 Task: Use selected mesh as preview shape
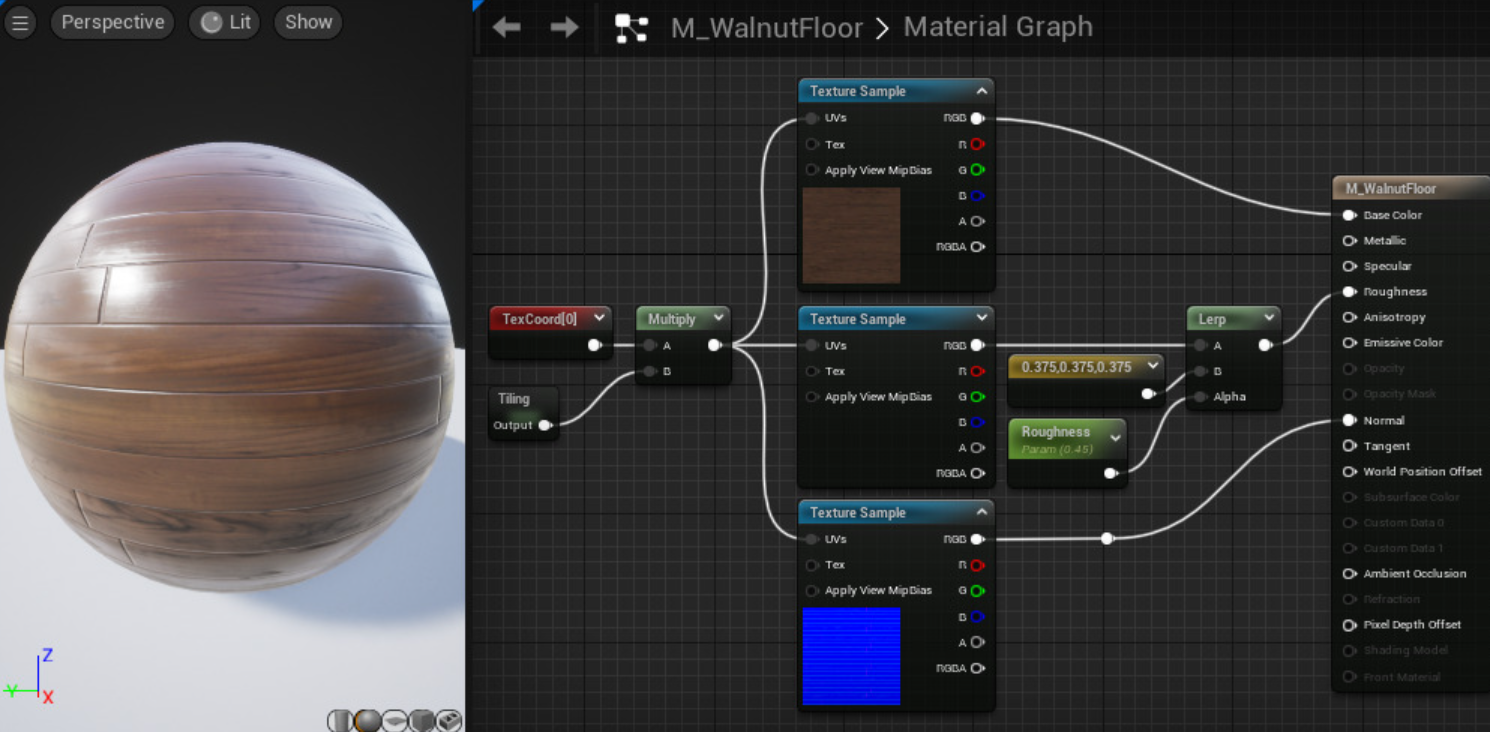[x=448, y=720]
